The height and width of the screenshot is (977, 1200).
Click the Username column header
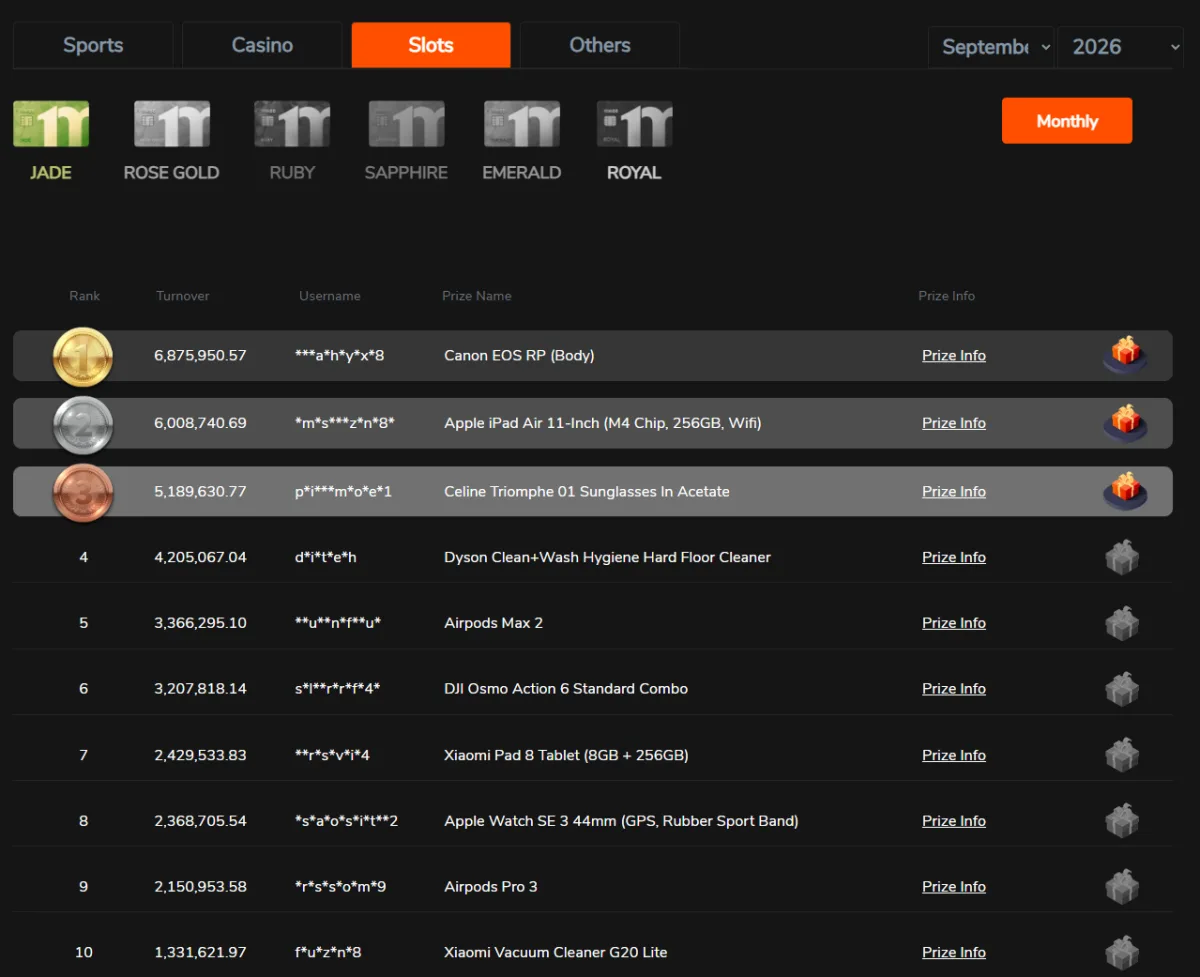click(x=330, y=296)
